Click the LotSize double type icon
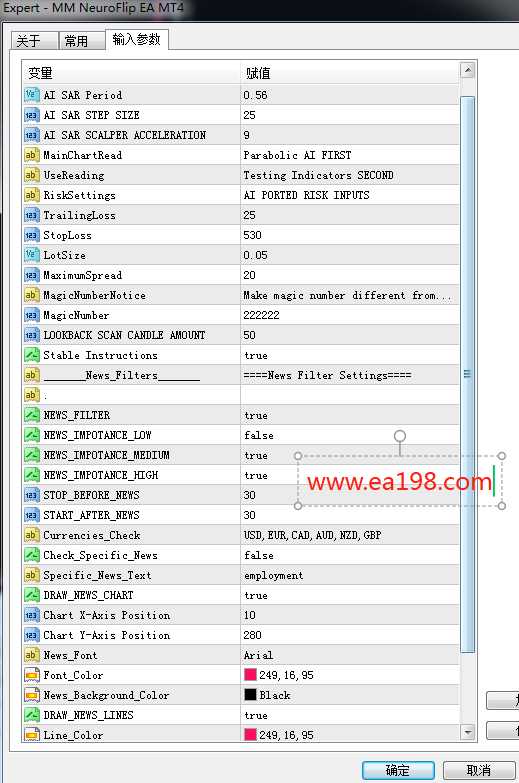This screenshot has width=519, height=783. [31, 255]
